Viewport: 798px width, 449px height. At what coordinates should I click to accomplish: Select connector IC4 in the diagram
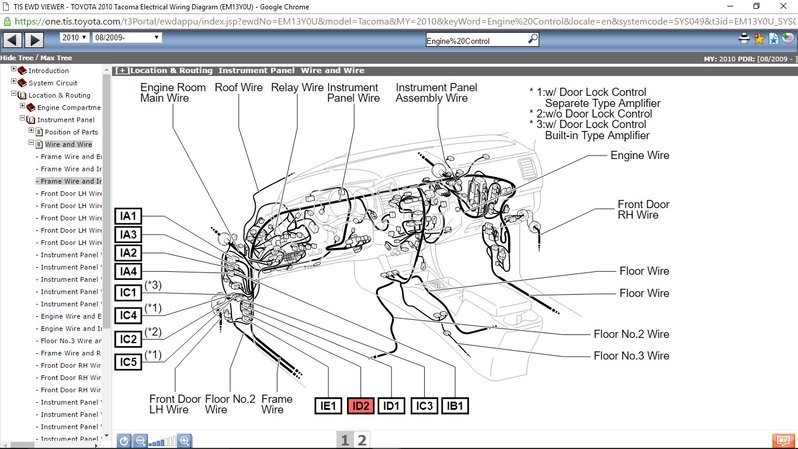(x=128, y=316)
